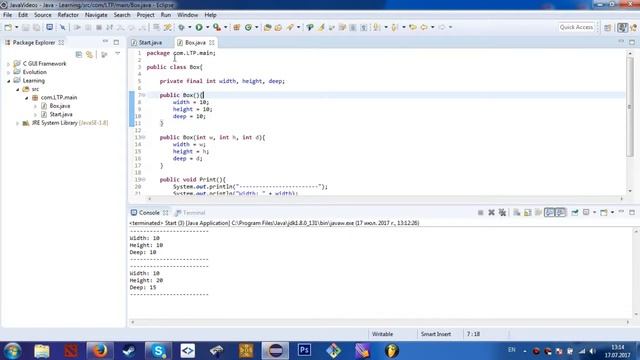Open the Run button dropdown arrow
This screenshot has width=640, height=360.
click(207, 27)
